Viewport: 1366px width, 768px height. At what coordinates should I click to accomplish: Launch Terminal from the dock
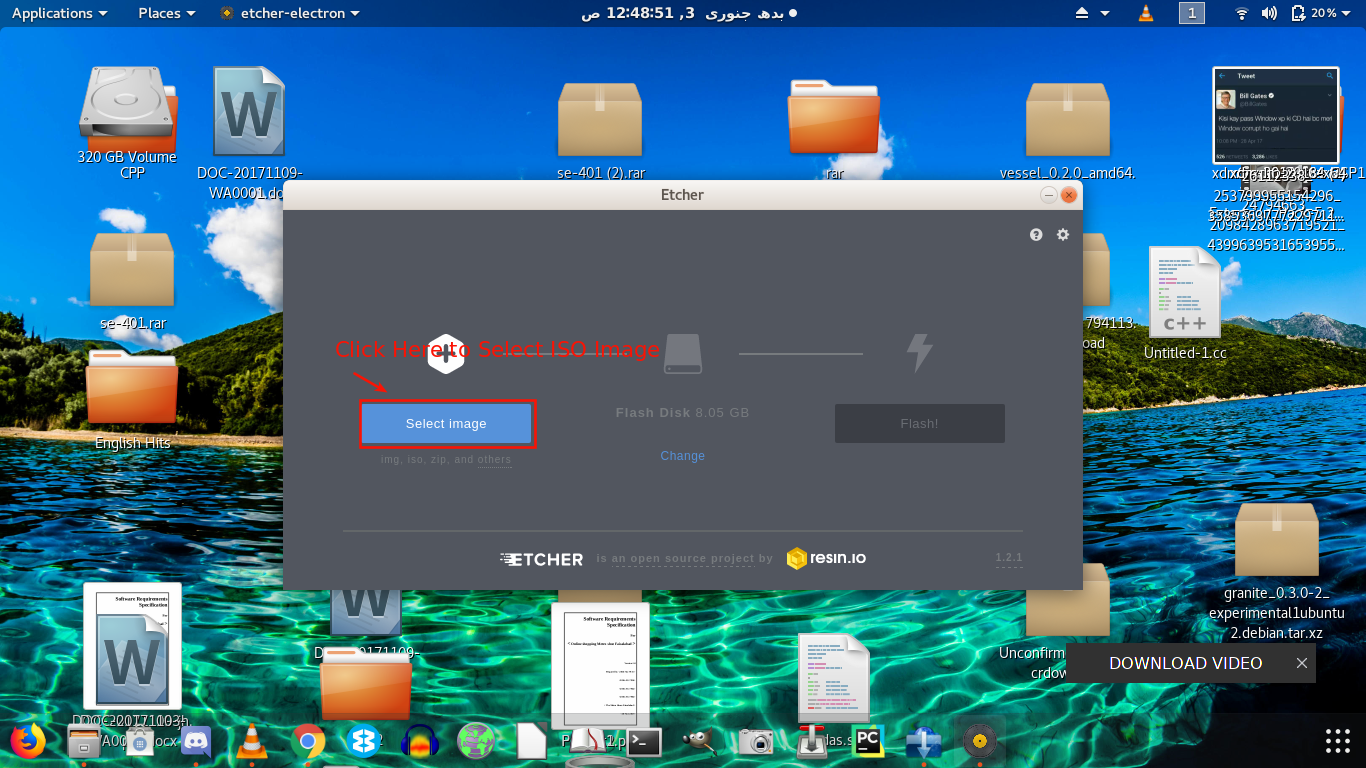[644, 741]
